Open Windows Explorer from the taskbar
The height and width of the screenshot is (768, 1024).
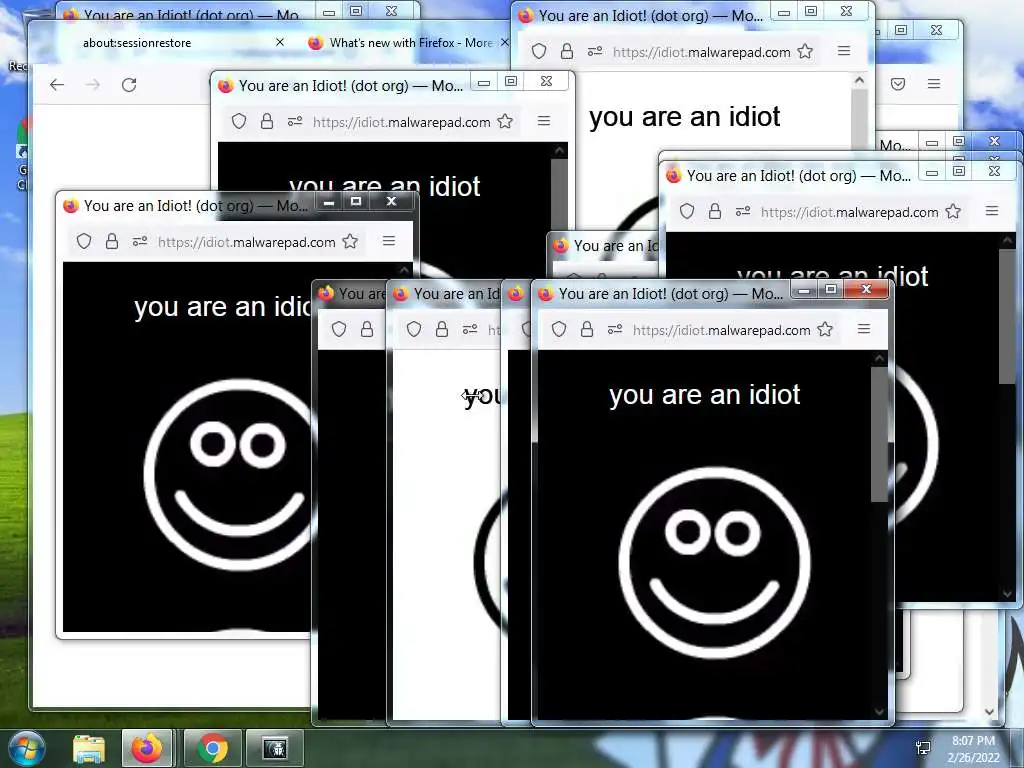(x=89, y=749)
